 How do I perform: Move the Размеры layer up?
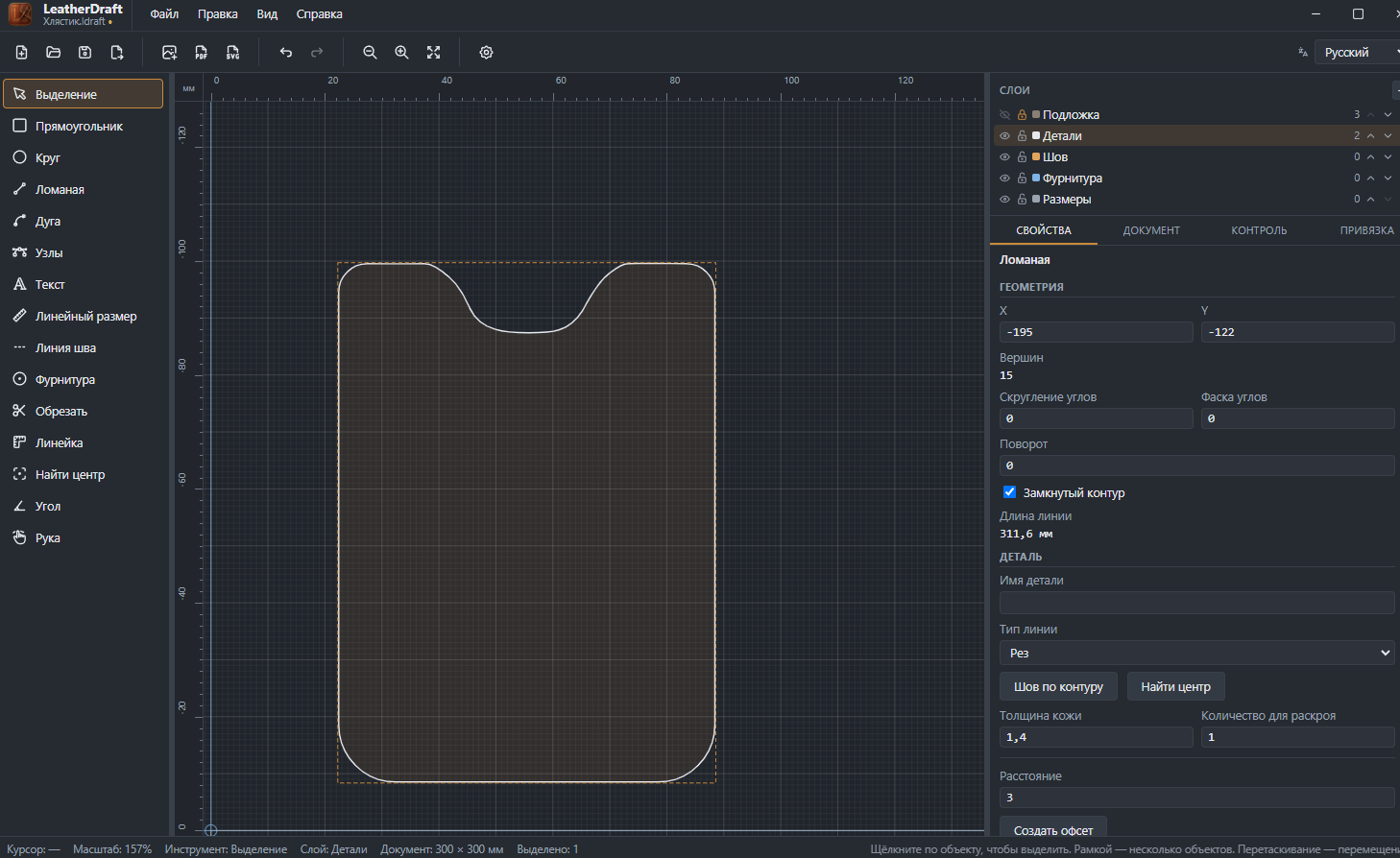tap(1371, 199)
